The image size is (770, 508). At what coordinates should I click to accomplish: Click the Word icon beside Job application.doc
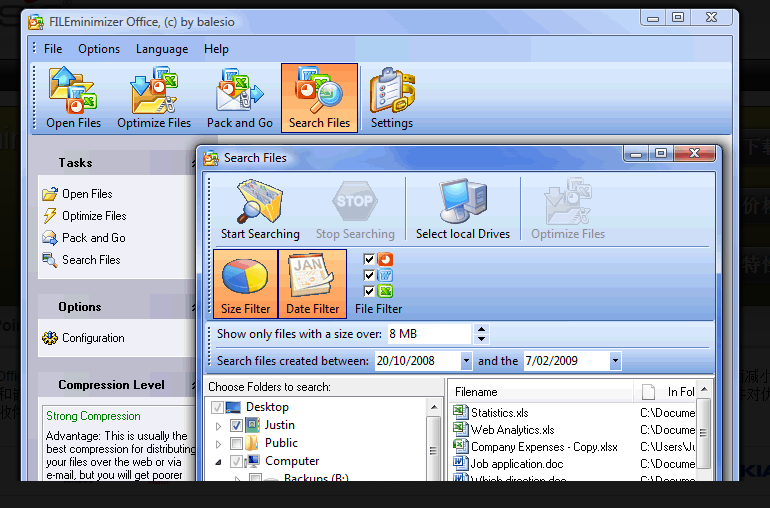[x=460, y=463]
